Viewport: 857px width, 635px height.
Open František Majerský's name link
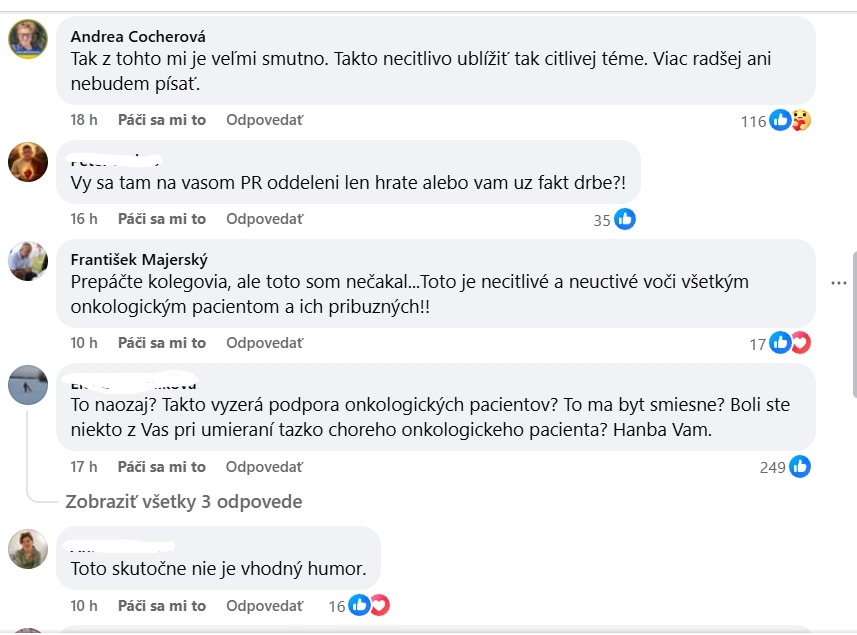point(139,260)
